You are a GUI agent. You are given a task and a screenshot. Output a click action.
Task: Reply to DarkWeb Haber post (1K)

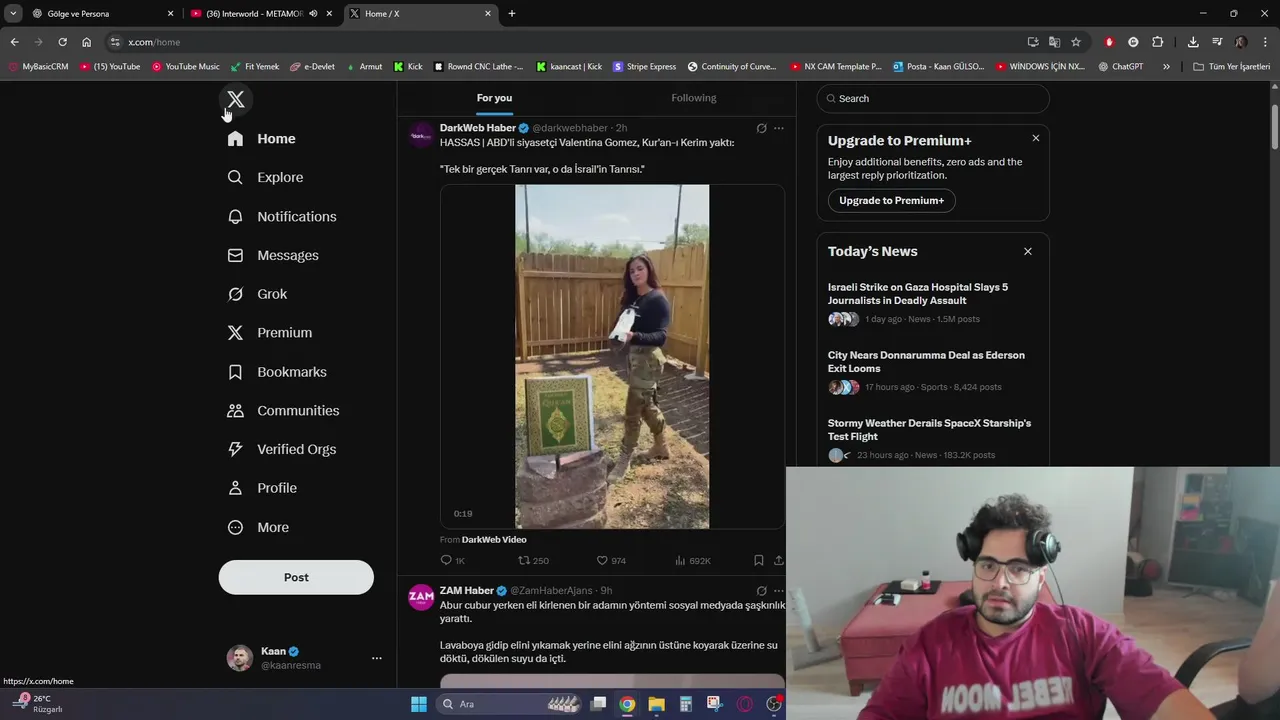453,561
